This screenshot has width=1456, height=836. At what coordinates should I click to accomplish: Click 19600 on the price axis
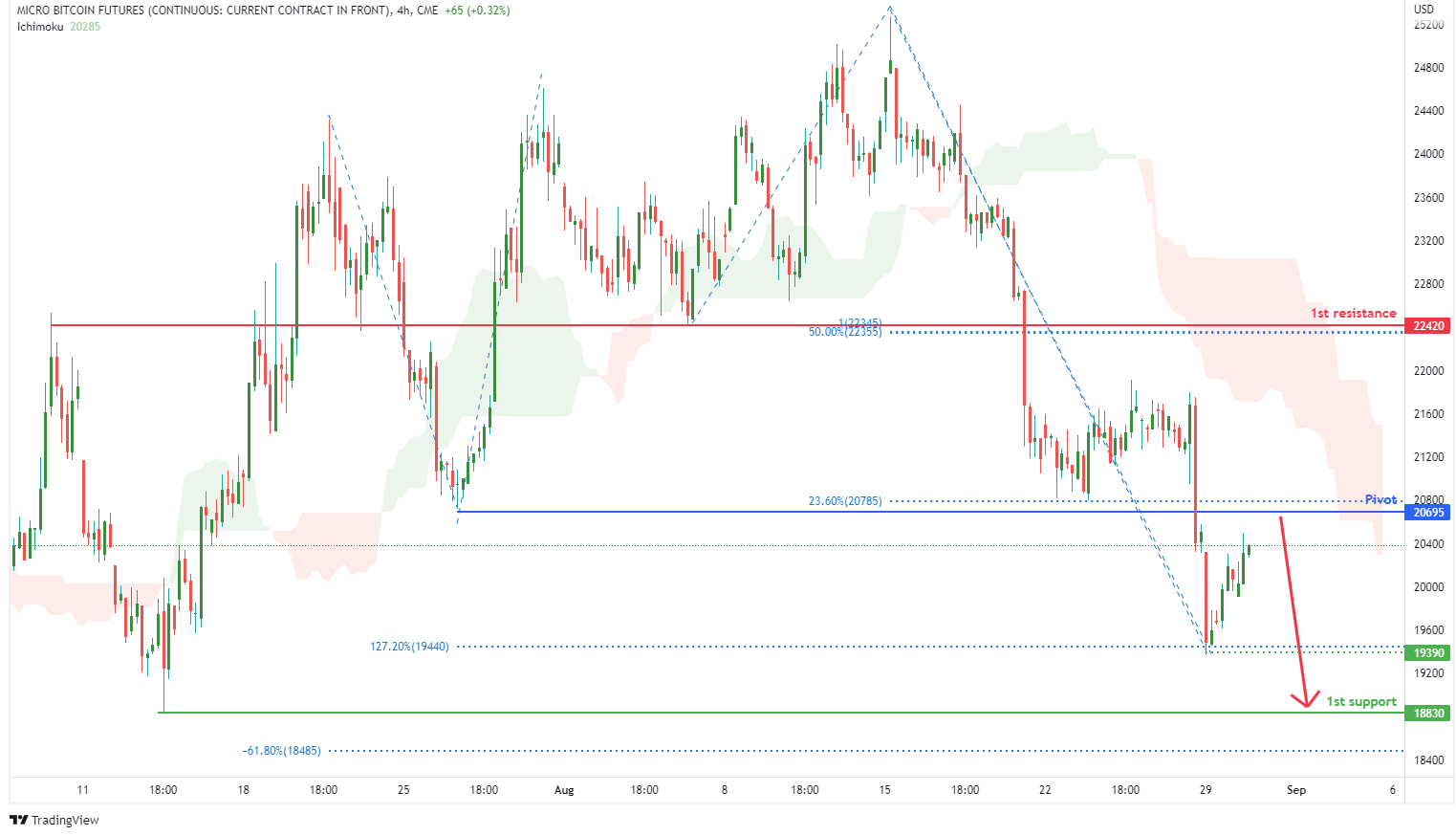point(1429,630)
